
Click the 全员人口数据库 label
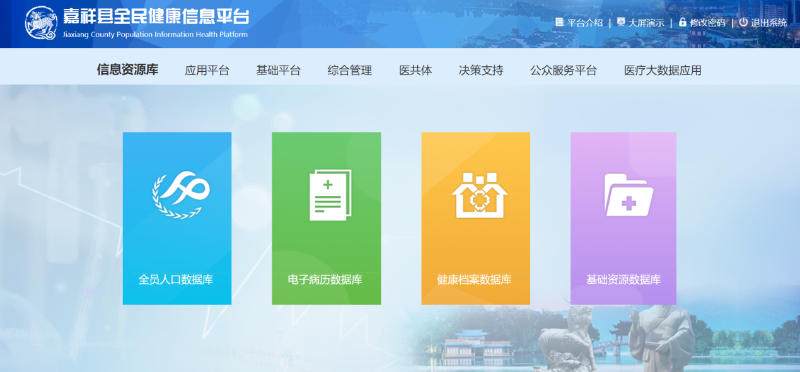(176, 280)
